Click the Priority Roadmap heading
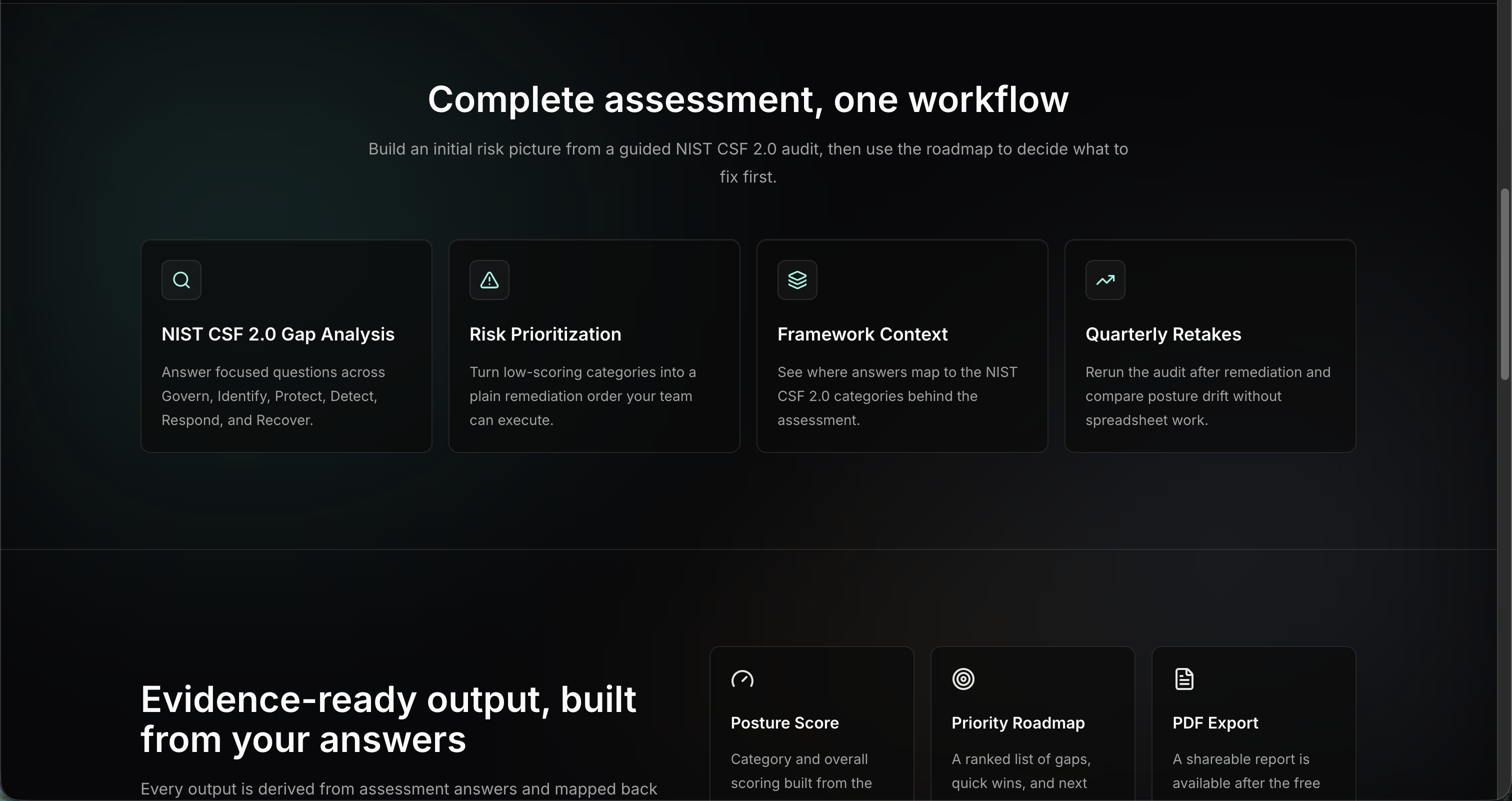 tap(1018, 722)
